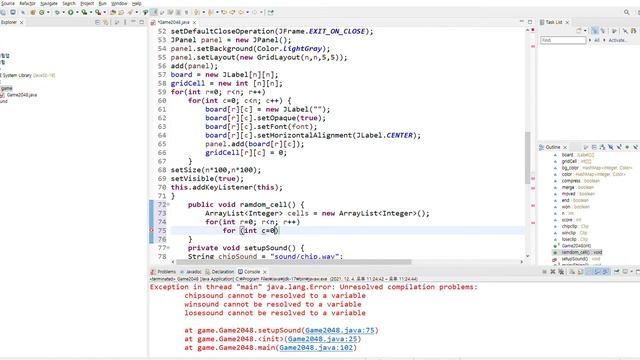Switch to the Outline tab
The width and height of the screenshot is (640, 360).
click(x=553, y=147)
